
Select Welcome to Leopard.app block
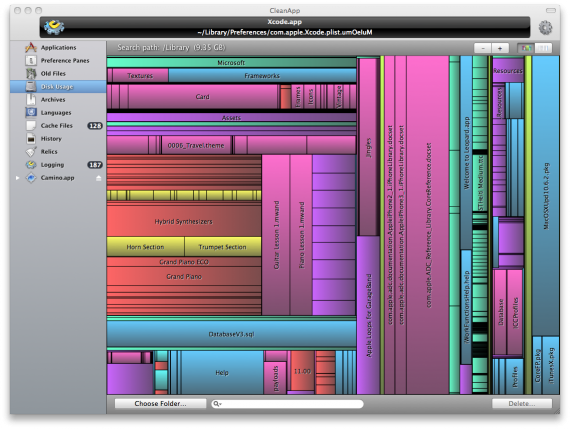click(x=466, y=153)
